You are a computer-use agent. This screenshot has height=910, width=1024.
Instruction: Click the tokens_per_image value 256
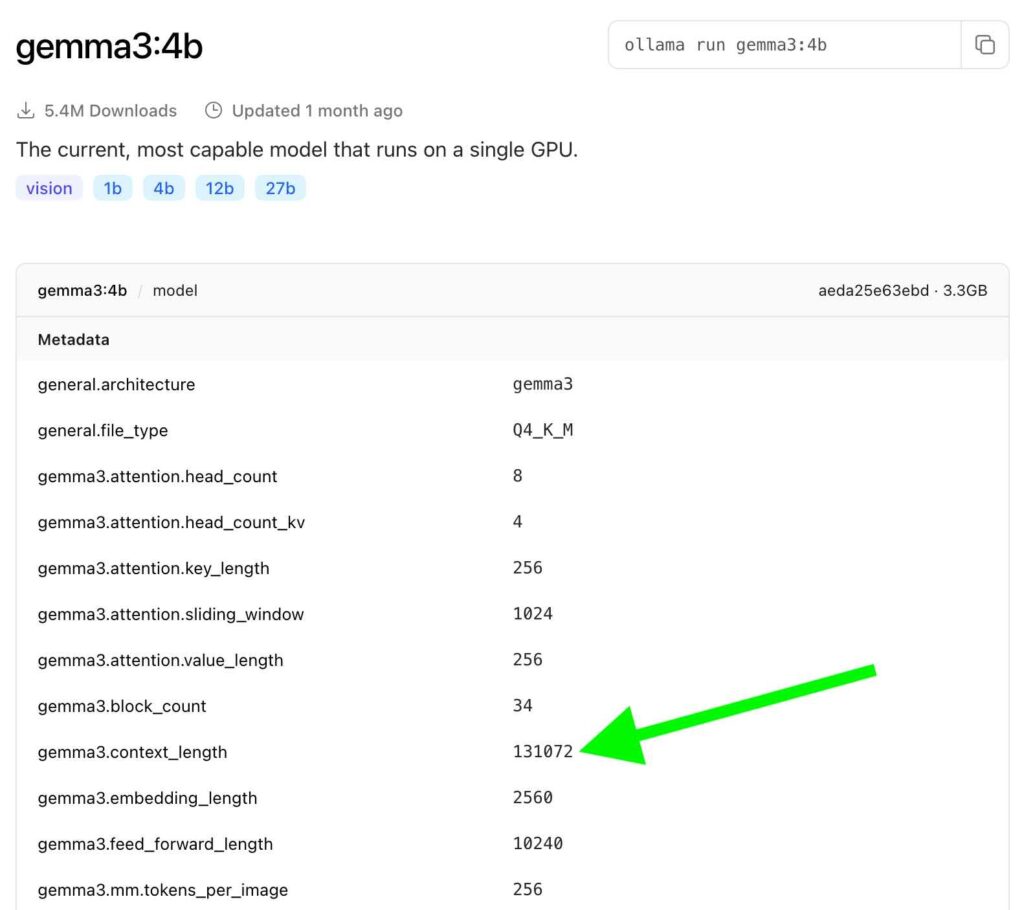528,889
